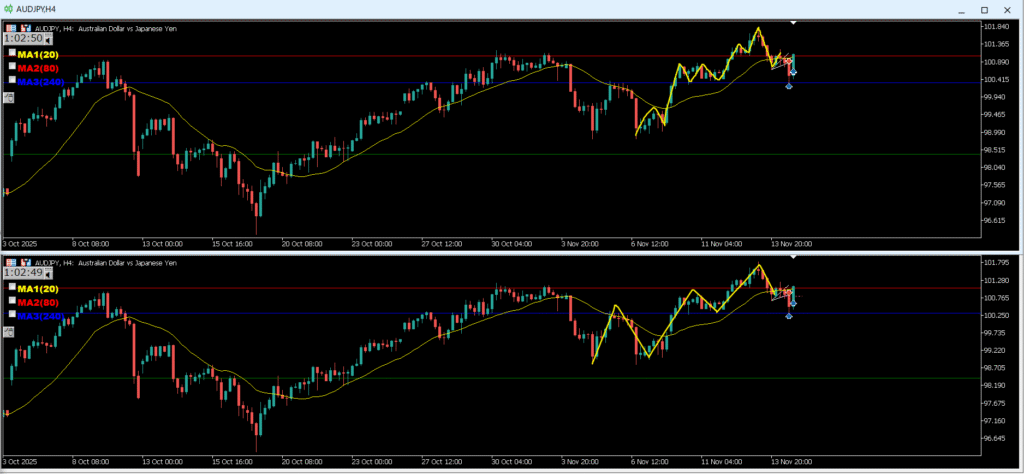The width and height of the screenshot is (1024, 474).
Task: Click the white chart shift triangle in bottom chart
Action: (793, 257)
